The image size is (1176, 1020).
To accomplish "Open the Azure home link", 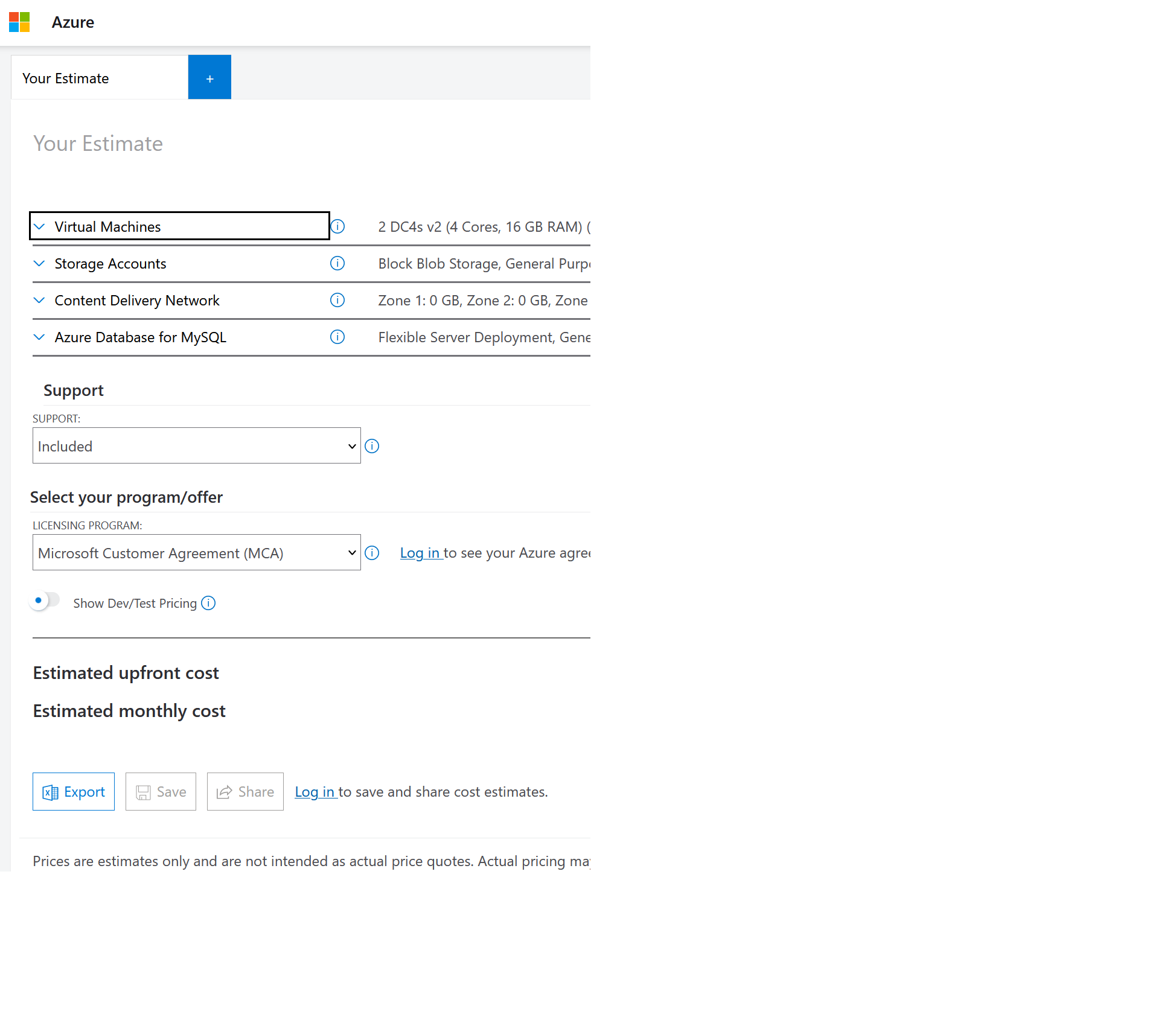I will [x=73, y=22].
